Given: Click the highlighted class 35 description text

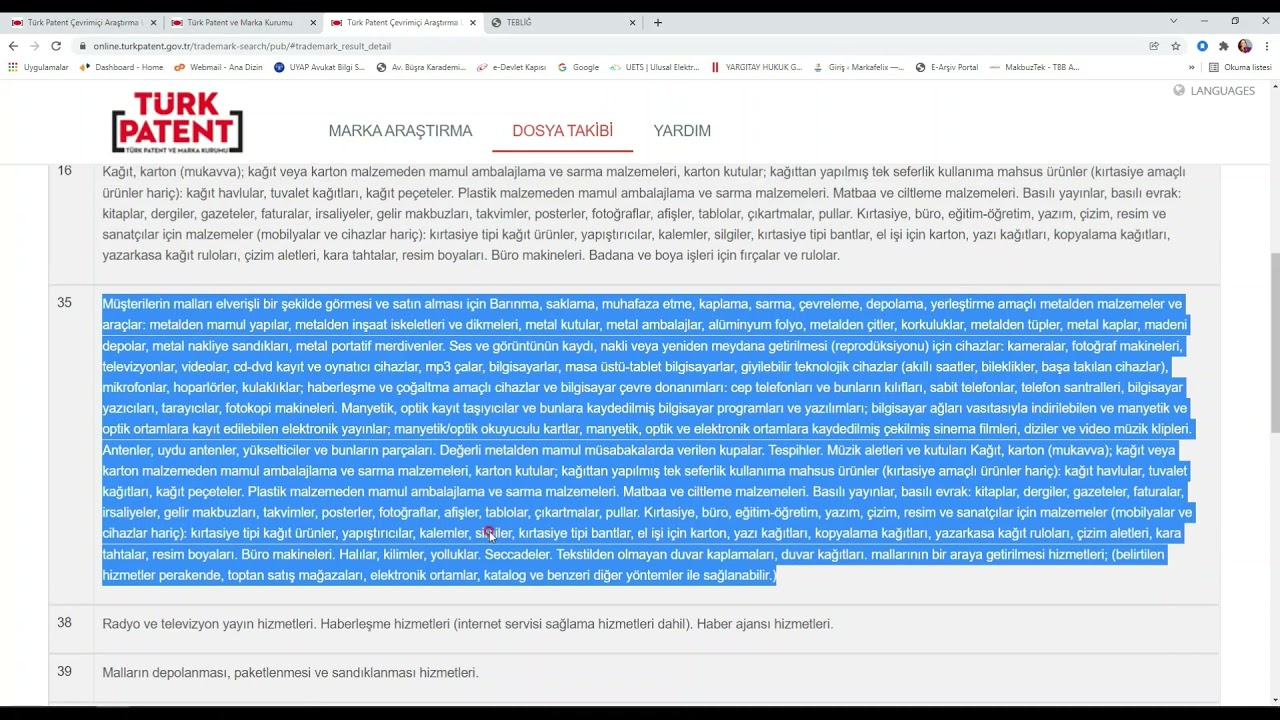Looking at the screenshot, I should click(x=647, y=439).
